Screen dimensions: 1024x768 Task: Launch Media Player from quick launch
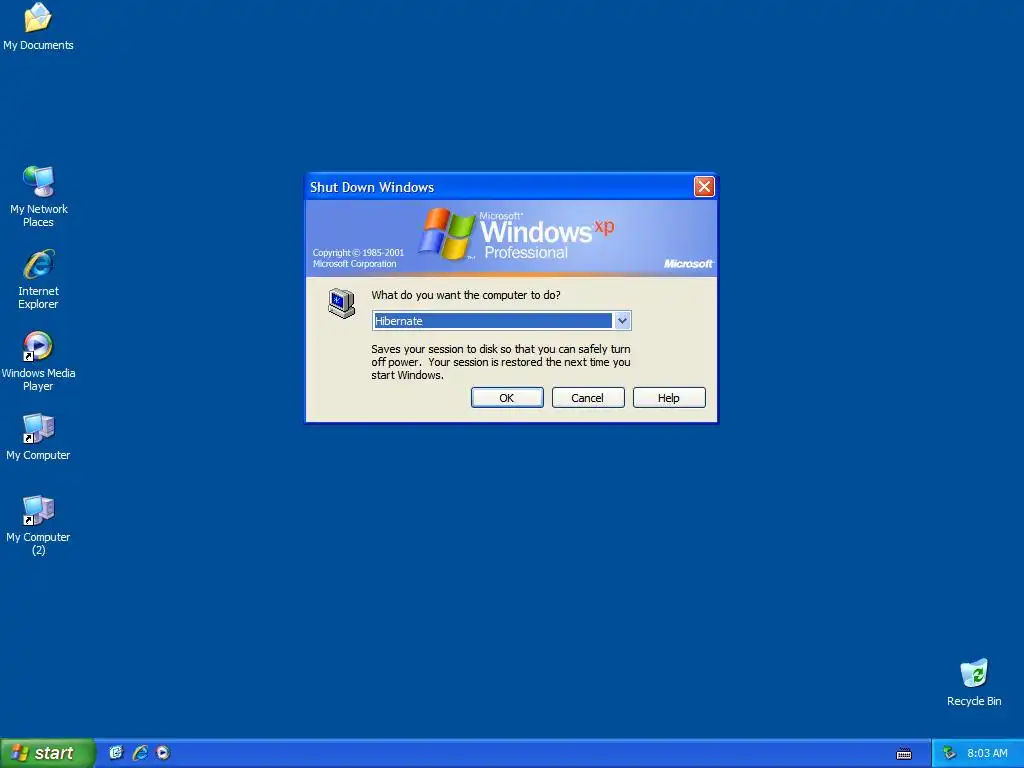click(x=163, y=753)
